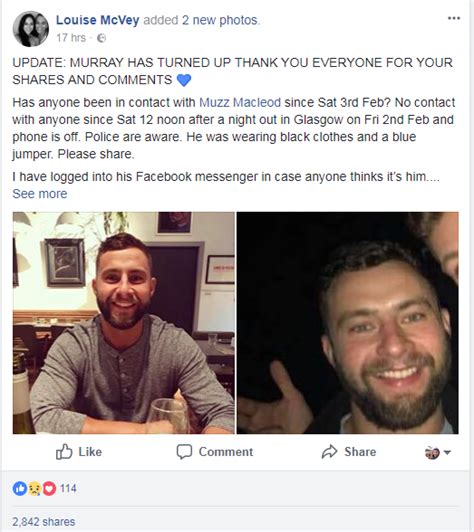Click the Share button label

tap(360, 452)
